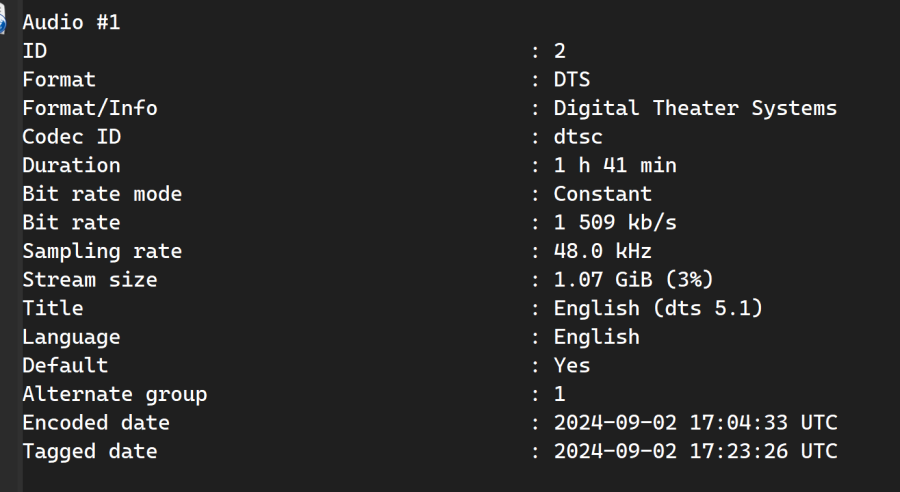This screenshot has width=900, height=492.
Task: Click the "Audio #1" section heading
Action: (x=71, y=22)
